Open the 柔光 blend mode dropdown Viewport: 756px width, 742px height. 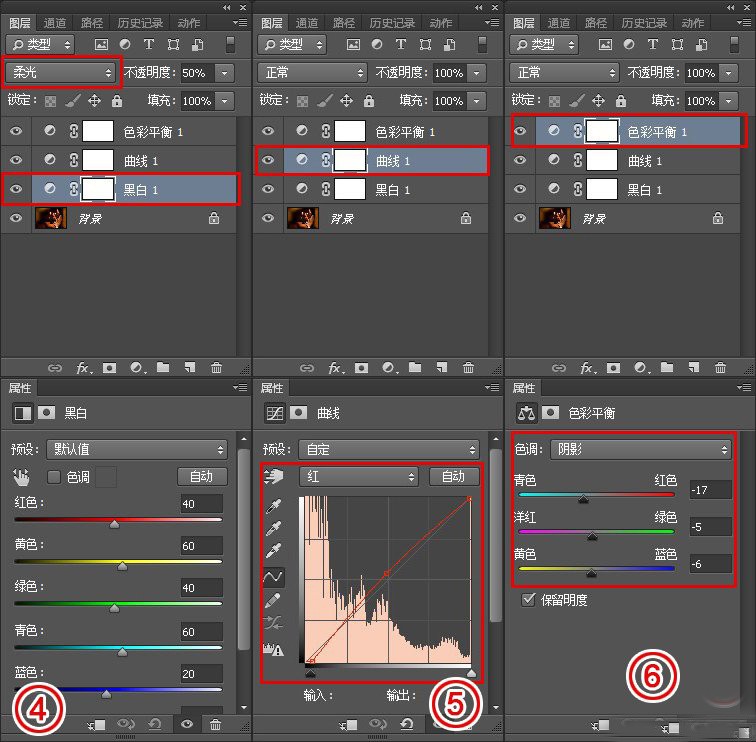[x=61, y=73]
